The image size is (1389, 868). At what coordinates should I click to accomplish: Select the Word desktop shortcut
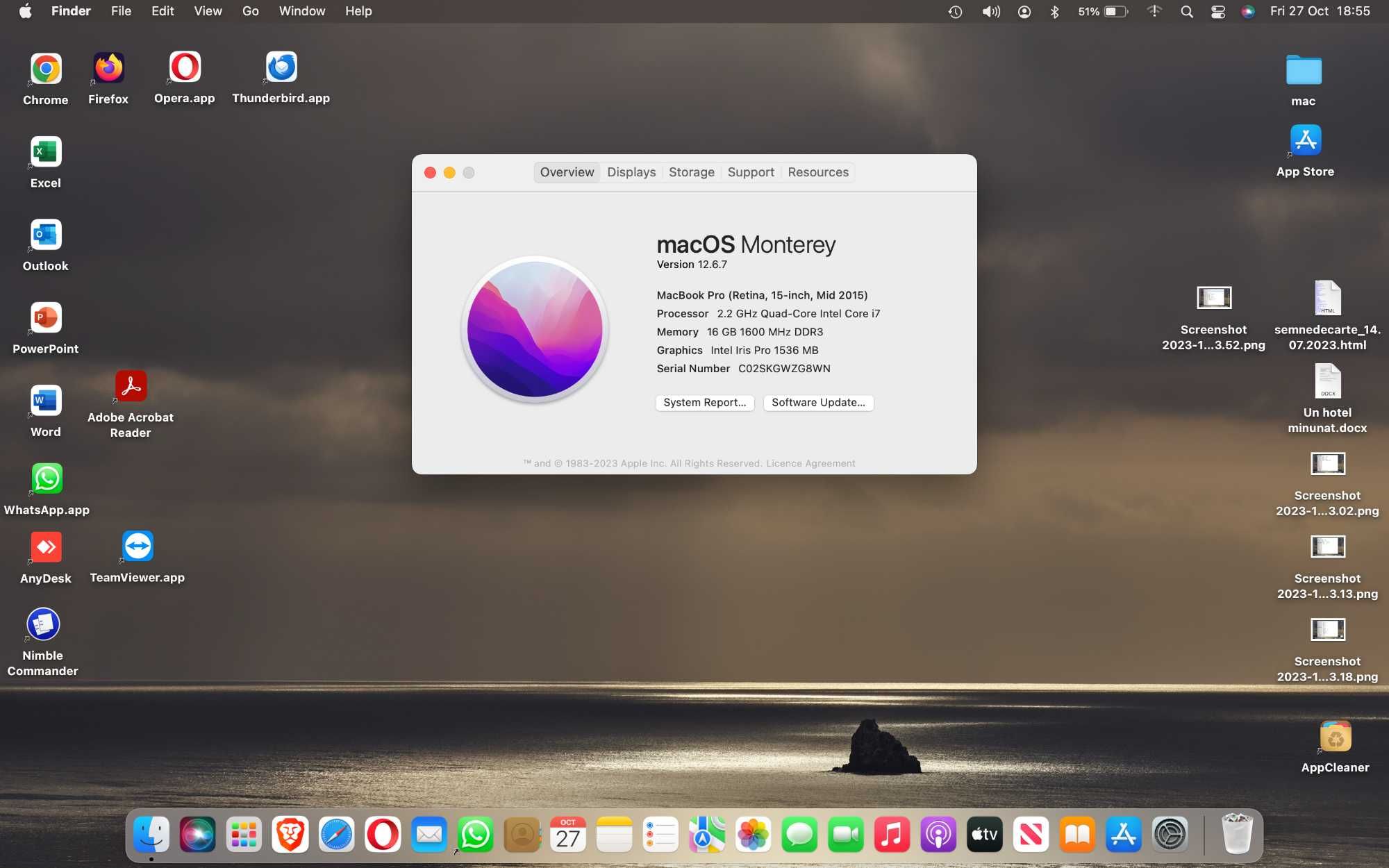pos(46,401)
